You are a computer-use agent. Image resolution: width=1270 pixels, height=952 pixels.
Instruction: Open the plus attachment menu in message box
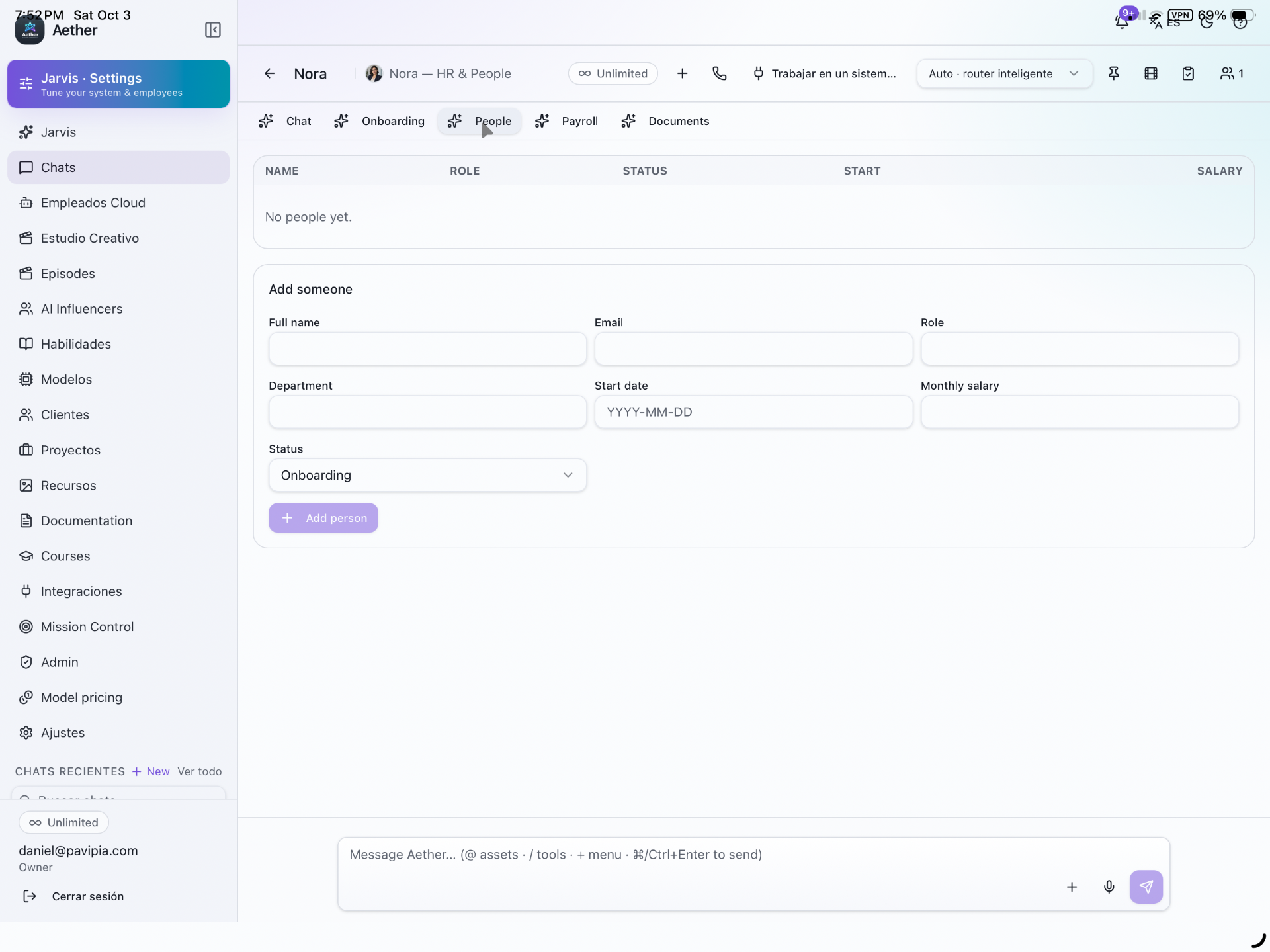[1072, 887]
